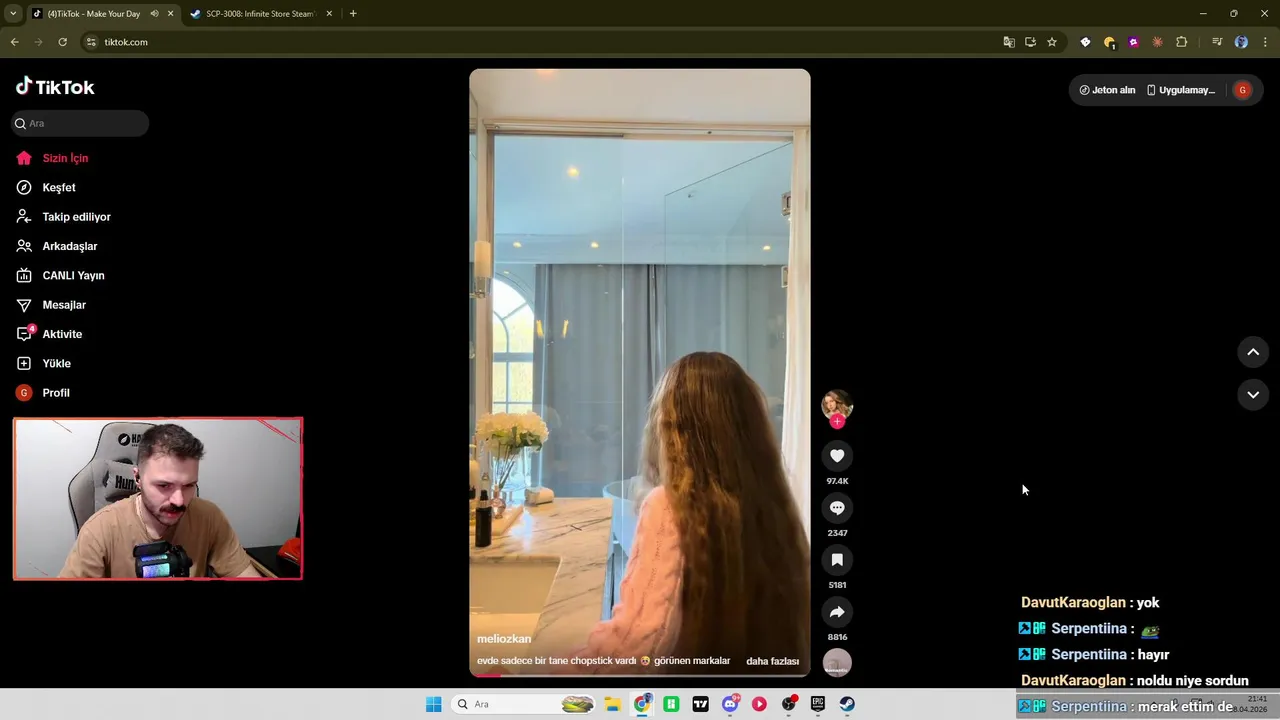Open CANLI Yayın live section
Image resolution: width=1280 pixels, height=720 pixels.
(73, 275)
